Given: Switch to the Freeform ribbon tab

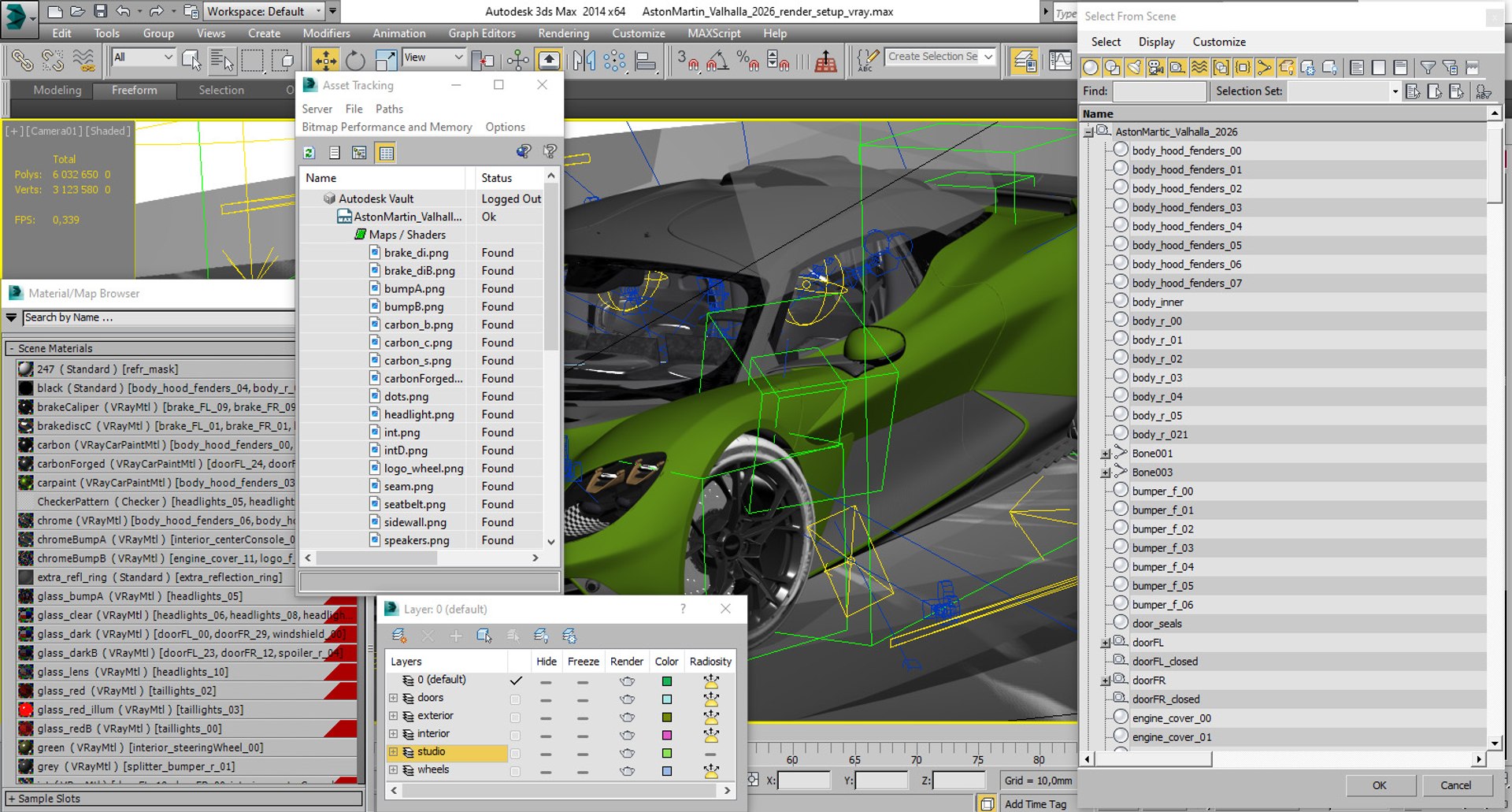Looking at the screenshot, I should tap(134, 90).
